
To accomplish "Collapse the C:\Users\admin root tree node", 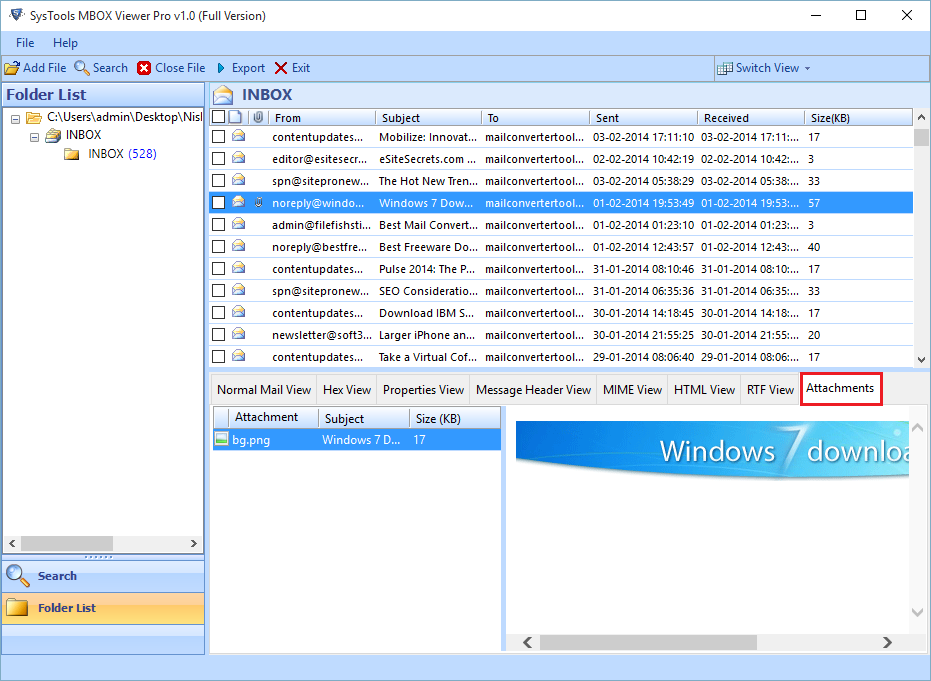I will pyautogui.click(x=15, y=119).
